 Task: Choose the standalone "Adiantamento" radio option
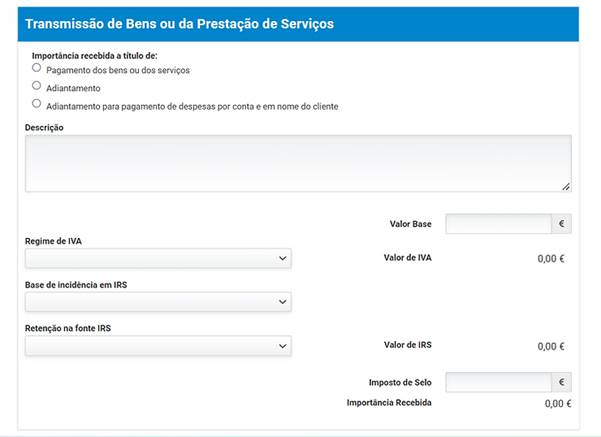click(37, 86)
